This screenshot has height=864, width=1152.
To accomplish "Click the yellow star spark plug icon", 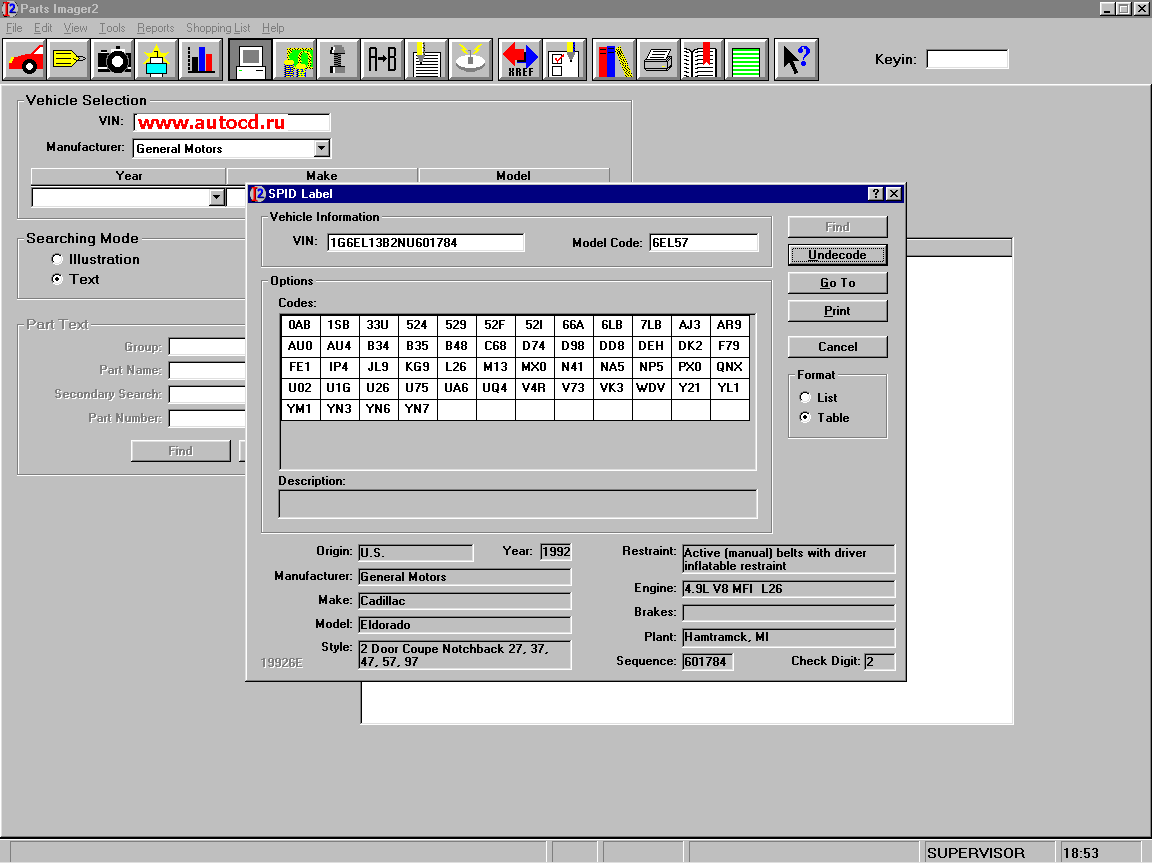I will pos(156,60).
